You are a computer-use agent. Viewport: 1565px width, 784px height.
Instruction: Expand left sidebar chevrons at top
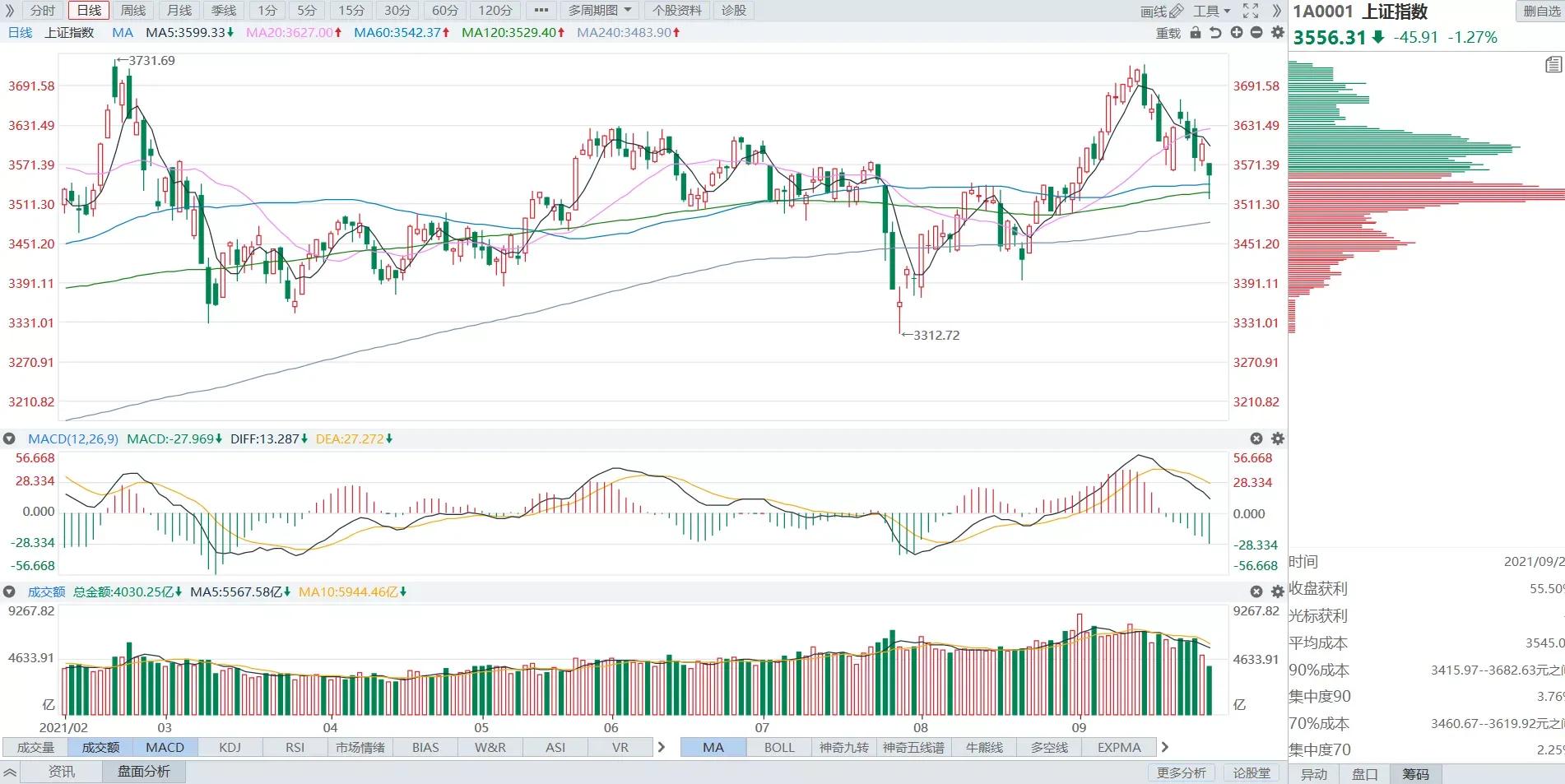[9, 11]
